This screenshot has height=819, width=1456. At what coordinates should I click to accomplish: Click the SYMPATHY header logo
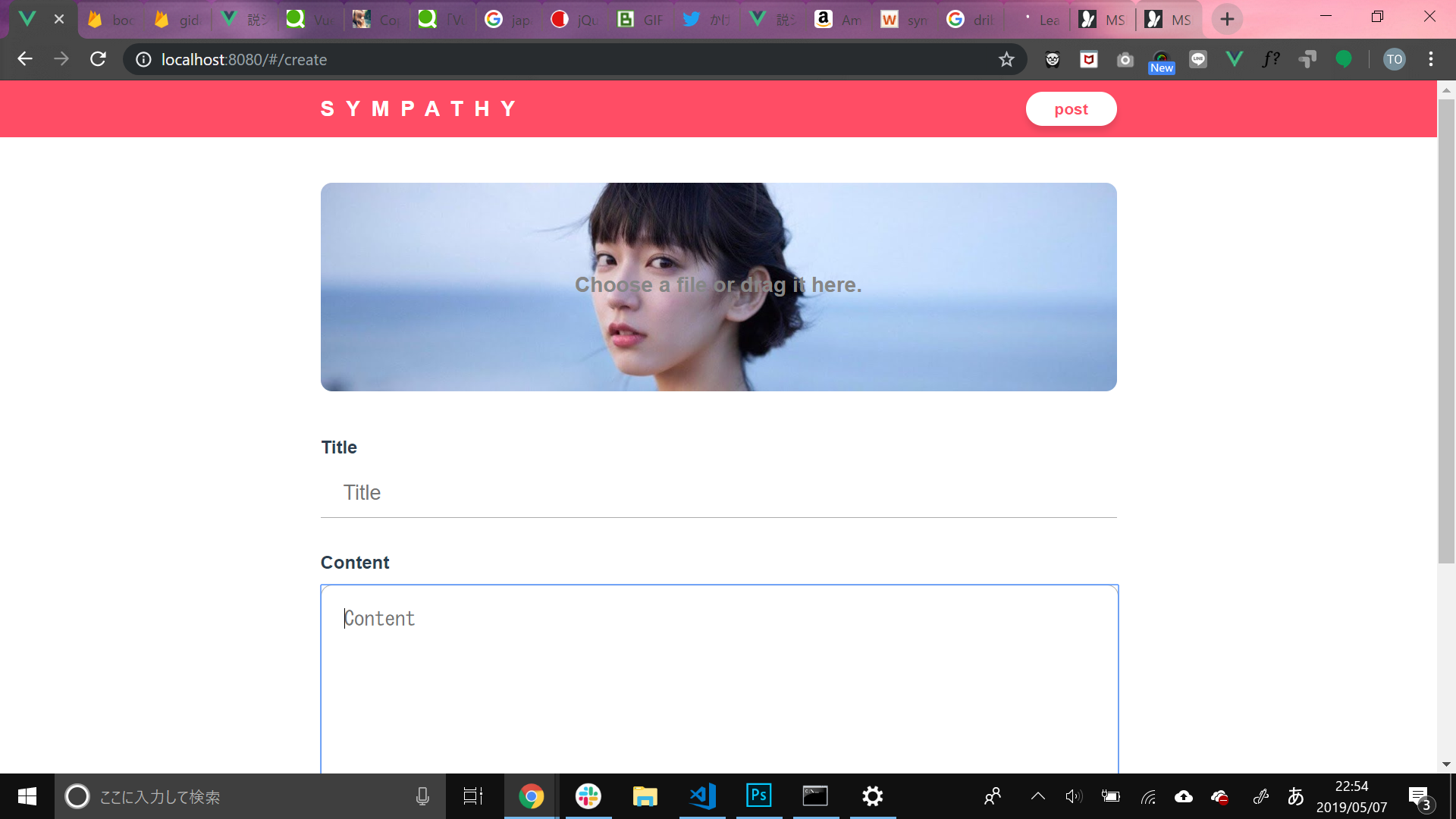point(419,108)
